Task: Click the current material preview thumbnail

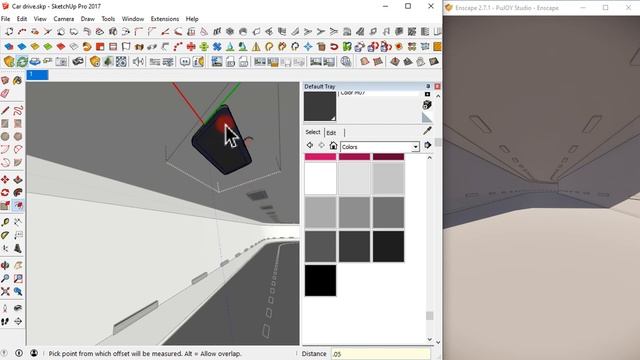Action: 320,106
